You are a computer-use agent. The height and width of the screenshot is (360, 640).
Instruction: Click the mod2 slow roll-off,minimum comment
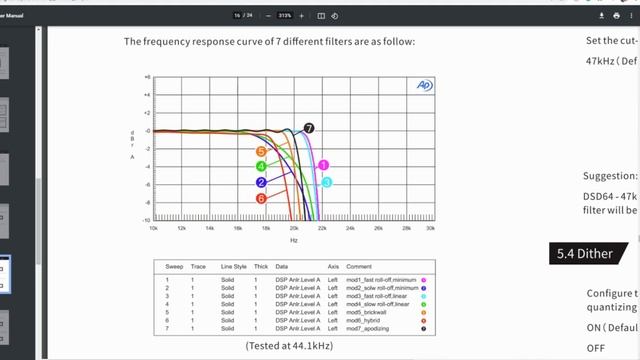coord(382,288)
